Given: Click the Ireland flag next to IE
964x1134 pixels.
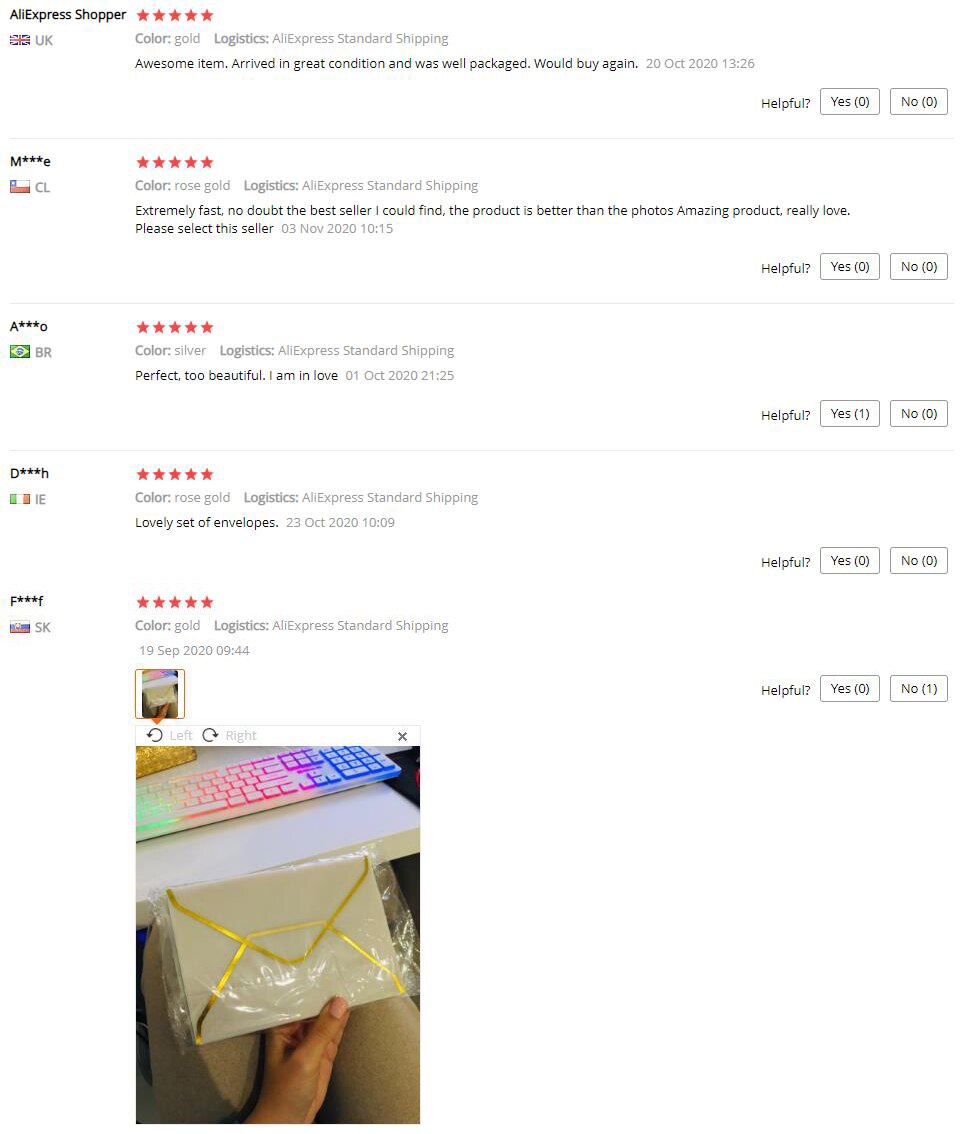Looking at the screenshot, I should pyautogui.click(x=20, y=499).
